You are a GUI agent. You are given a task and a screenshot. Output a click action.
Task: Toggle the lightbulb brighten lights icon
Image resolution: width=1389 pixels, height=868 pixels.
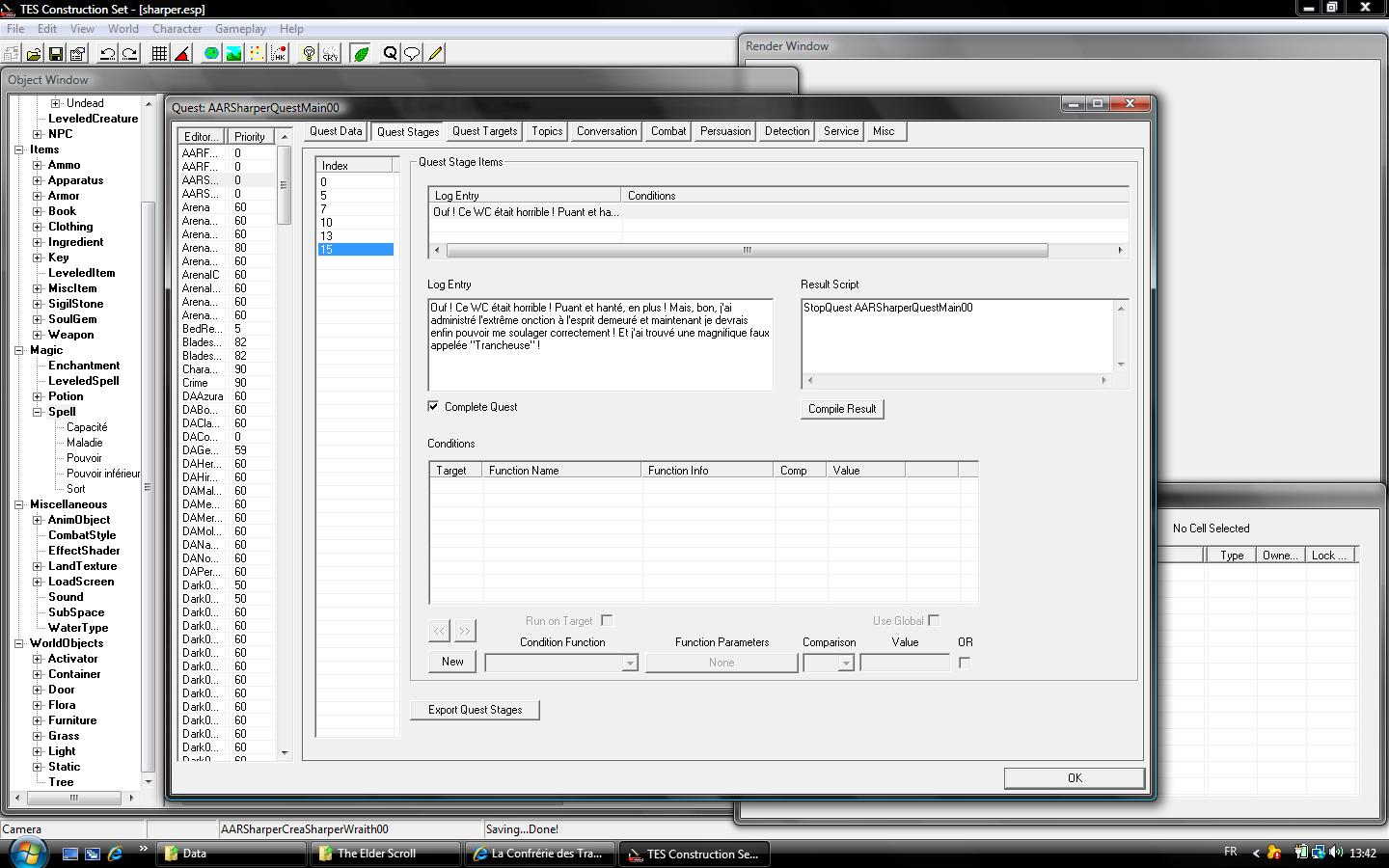point(309,54)
